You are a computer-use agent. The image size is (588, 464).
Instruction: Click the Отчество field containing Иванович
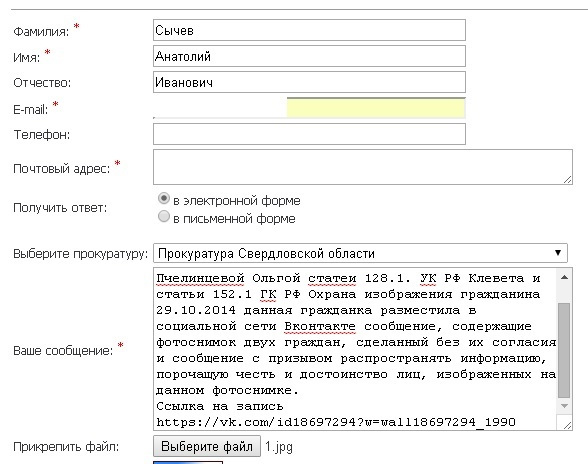(309, 82)
